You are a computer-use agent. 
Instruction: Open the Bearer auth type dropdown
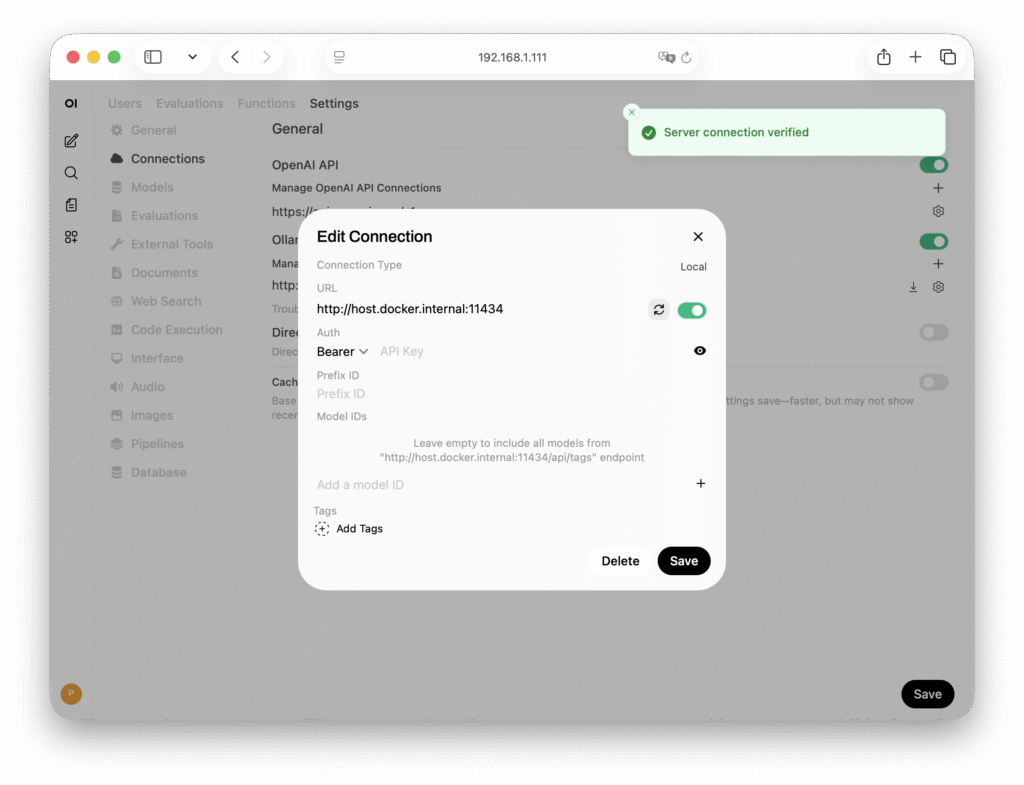342,352
